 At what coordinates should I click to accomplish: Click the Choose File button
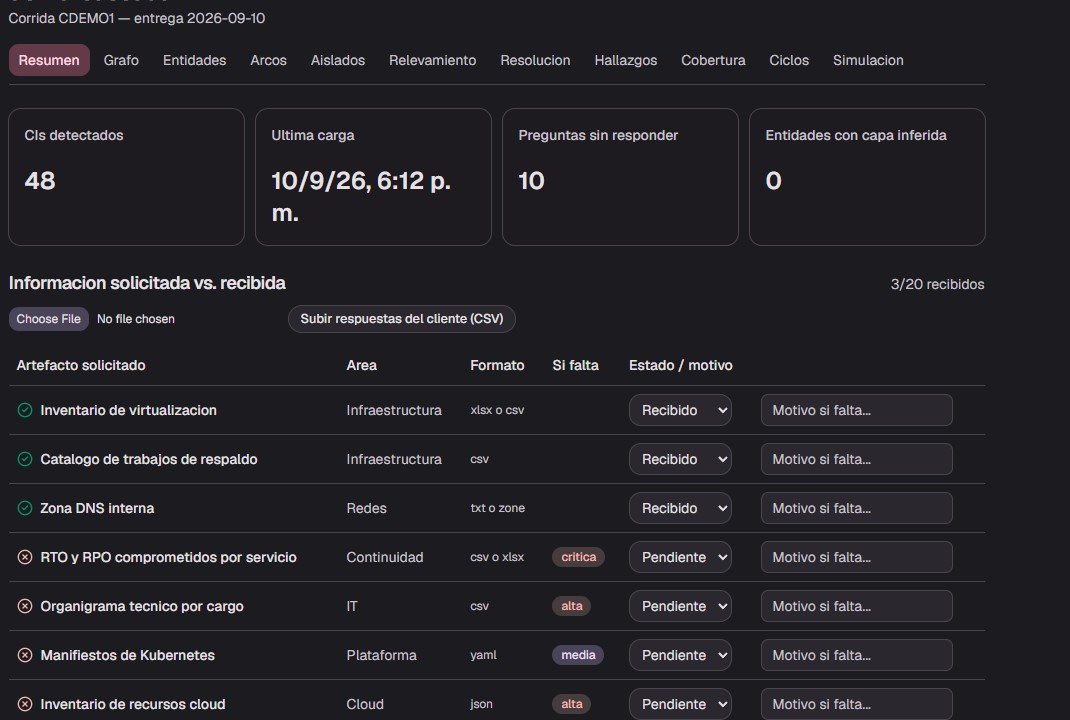(48, 319)
